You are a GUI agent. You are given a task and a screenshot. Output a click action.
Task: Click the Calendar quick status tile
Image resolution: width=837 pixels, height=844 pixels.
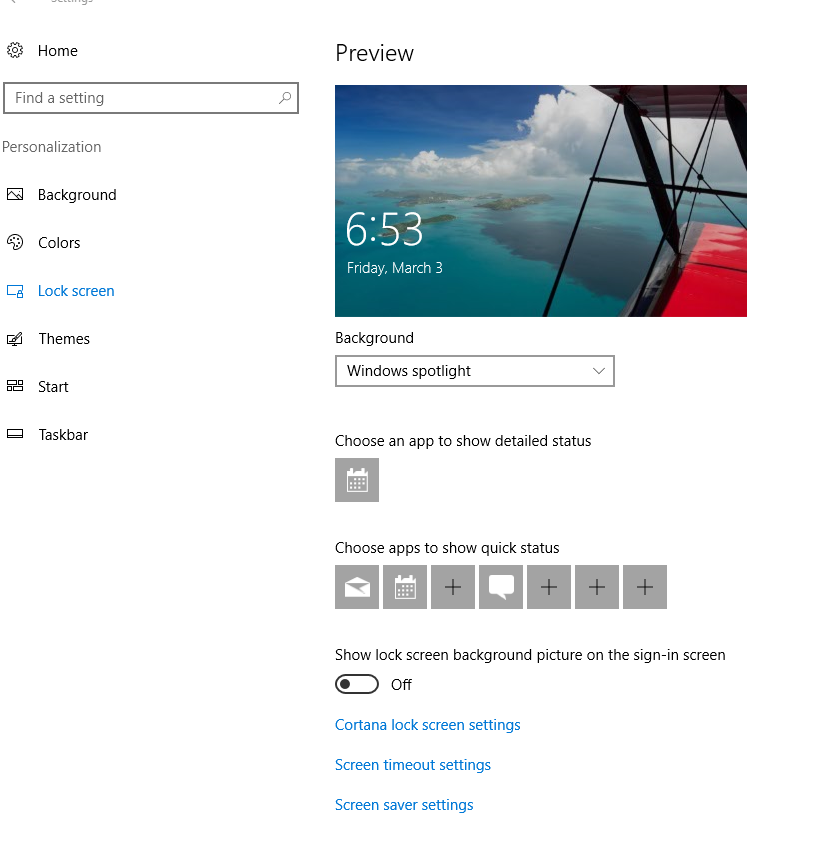point(405,587)
